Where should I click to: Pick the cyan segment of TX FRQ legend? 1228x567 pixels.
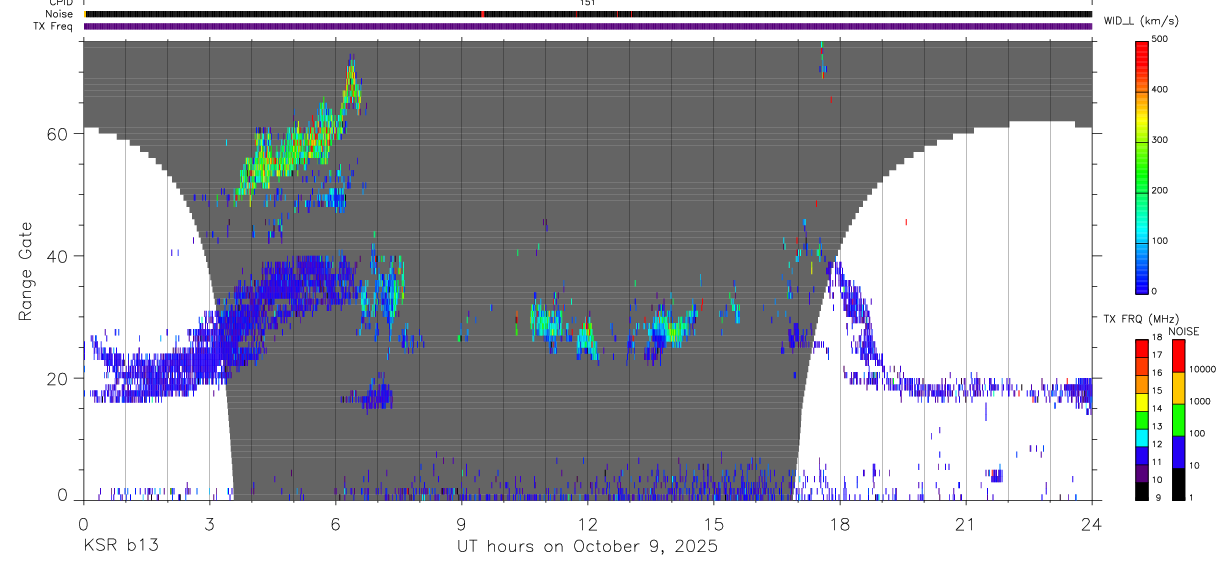point(1142,438)
